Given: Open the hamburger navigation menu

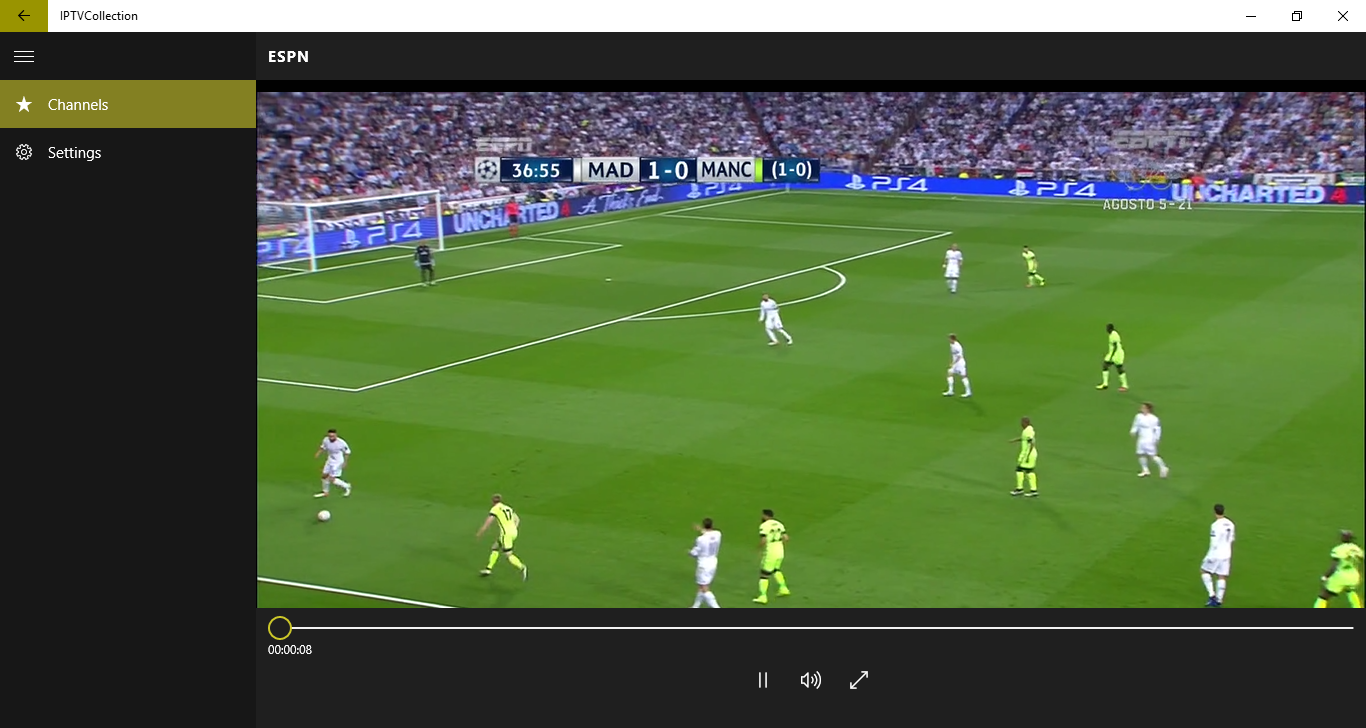Looking at the screenshot, I should pos(24,57).
